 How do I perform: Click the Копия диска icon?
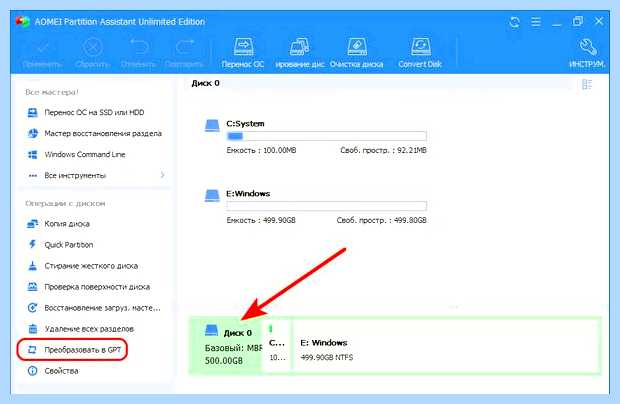click(x=32, y=224)
